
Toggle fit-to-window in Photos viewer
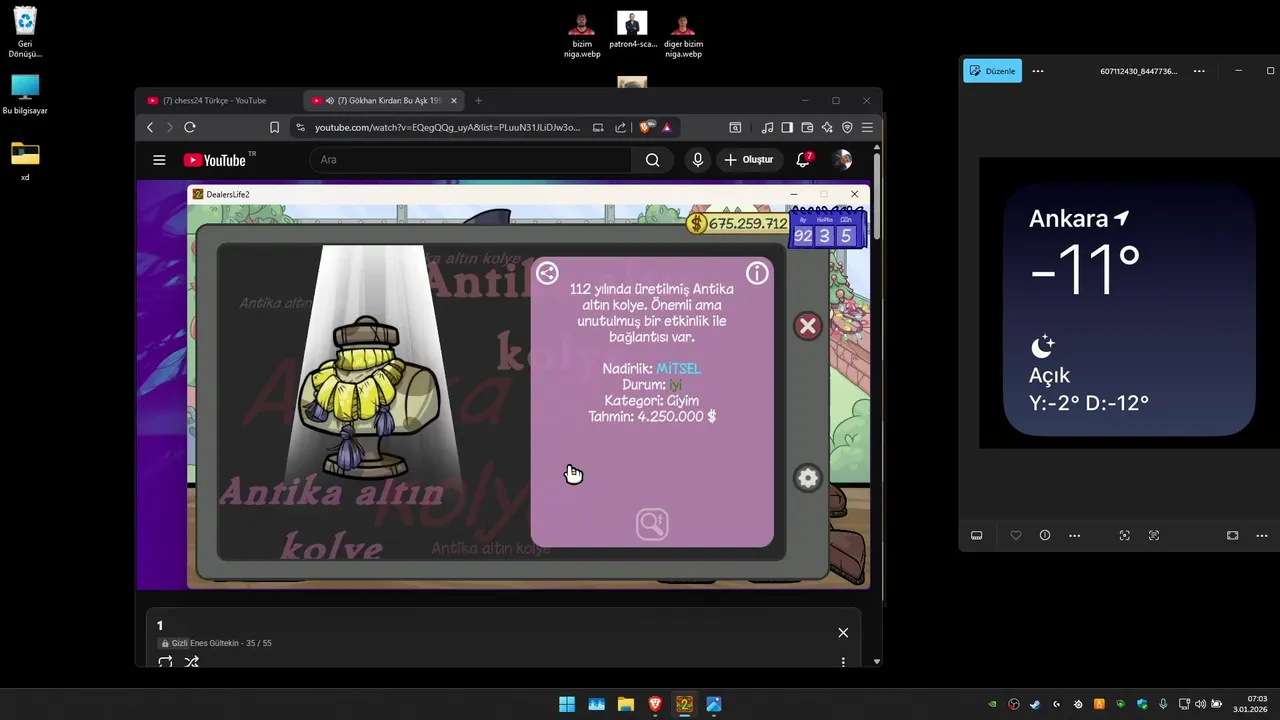1232,536
